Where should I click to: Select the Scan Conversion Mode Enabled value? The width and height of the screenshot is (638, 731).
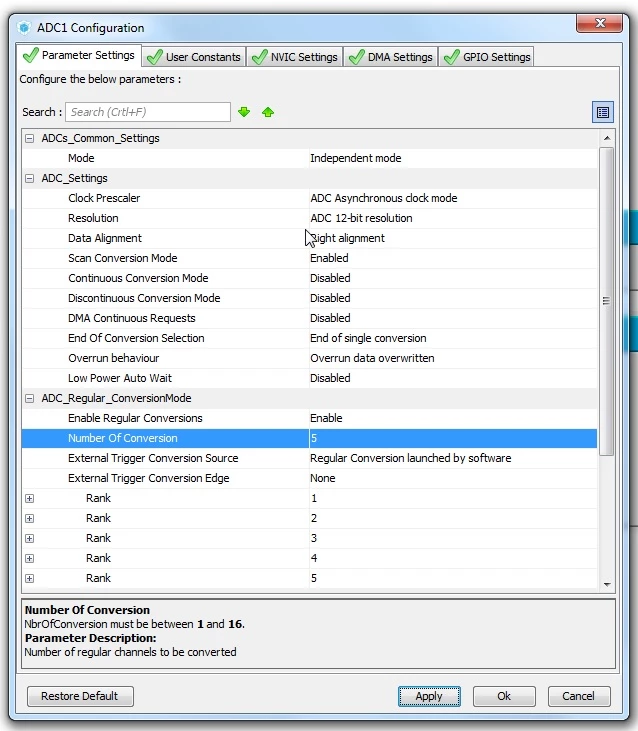tap(329, 258)
